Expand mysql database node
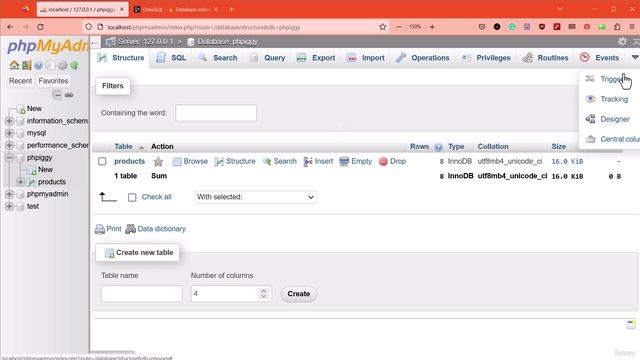Image resolution: width=640 pixels, height=360 pixels. click(9, 133)
